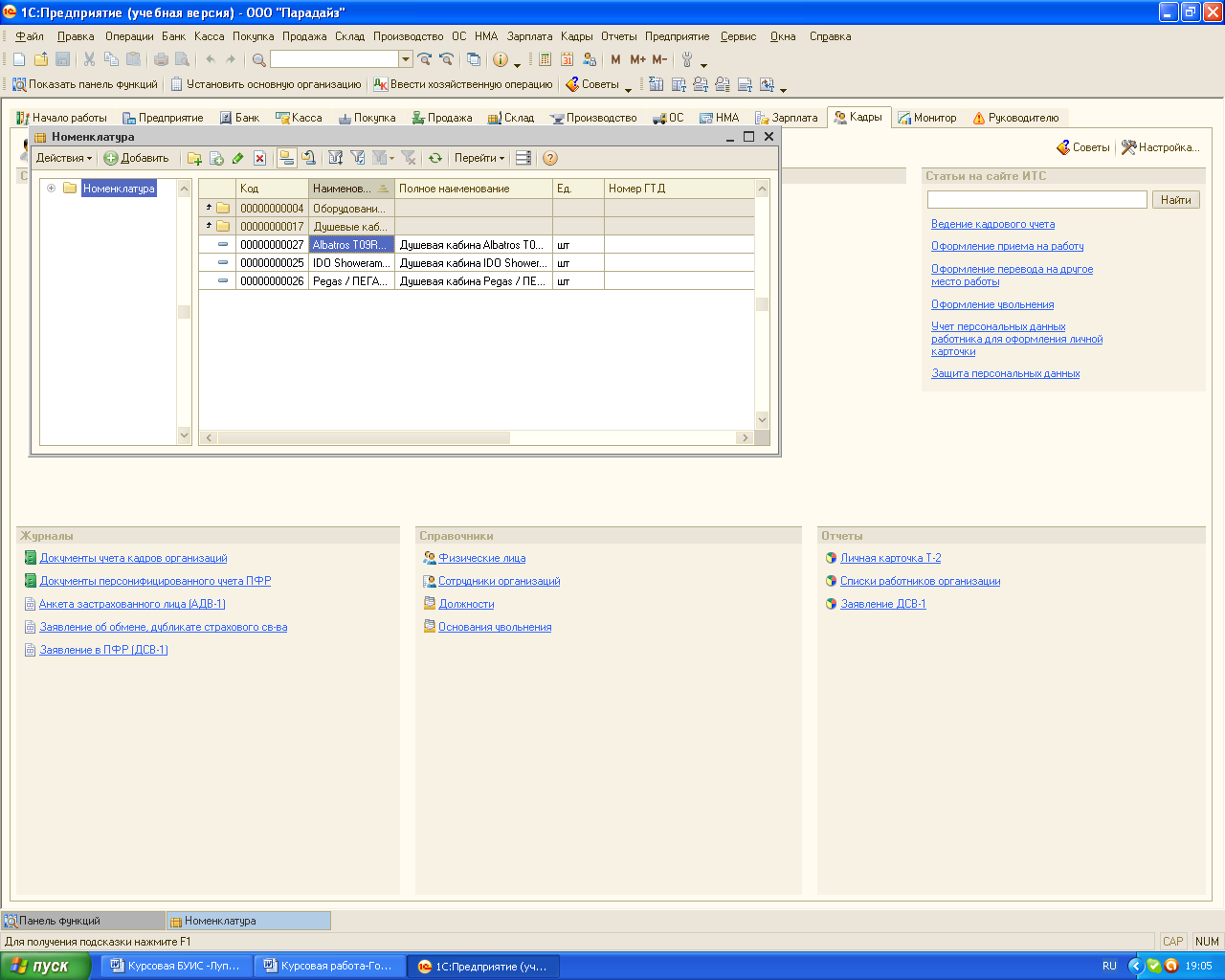This screenshot has height=980, width=1225.
Task: Open 'Сотрудники организаций' link
Action: 499,581
